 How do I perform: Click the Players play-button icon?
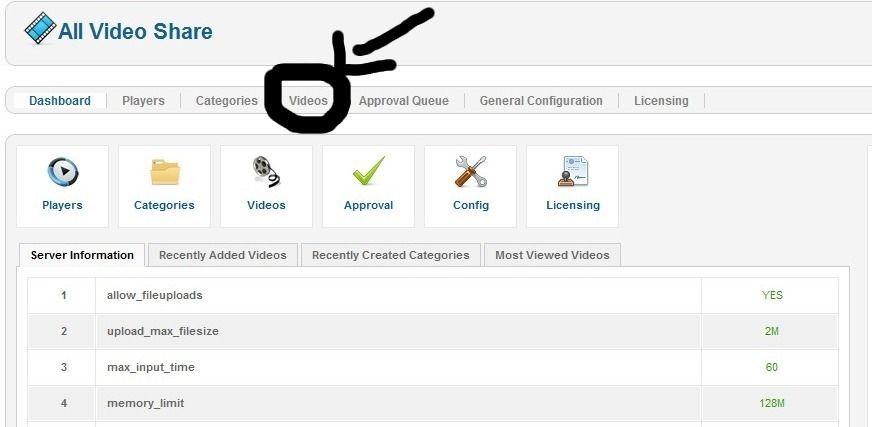coord(62,172)
